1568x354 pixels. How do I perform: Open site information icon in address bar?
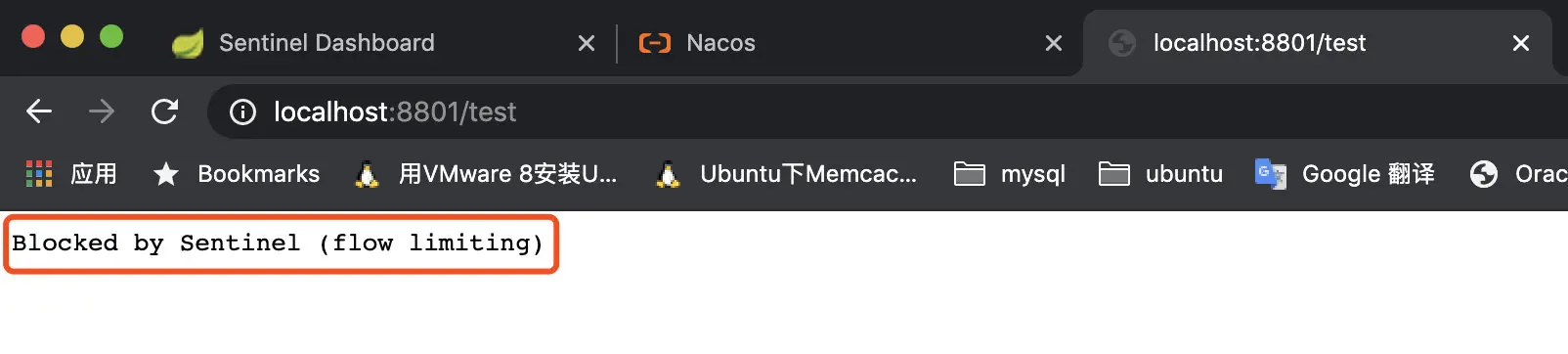242,112
